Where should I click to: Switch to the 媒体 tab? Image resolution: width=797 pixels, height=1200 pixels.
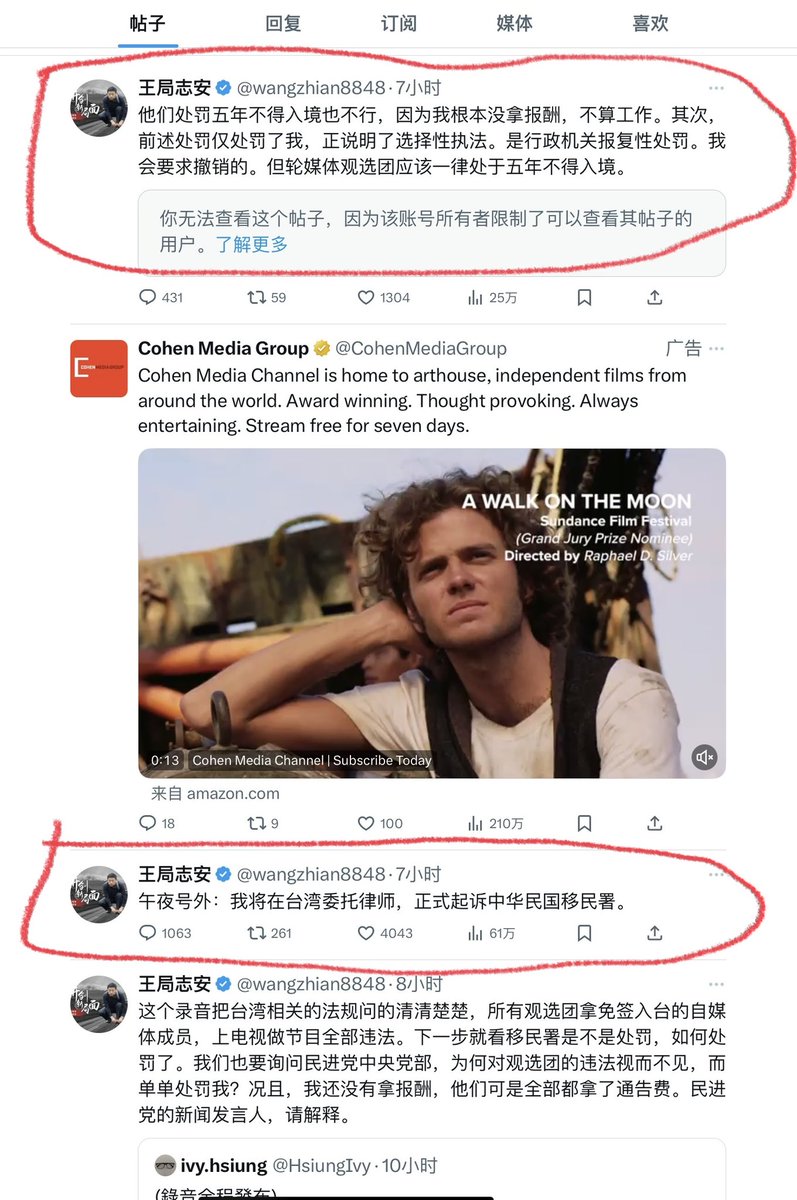pyautogui.click(x=514, y=23)
